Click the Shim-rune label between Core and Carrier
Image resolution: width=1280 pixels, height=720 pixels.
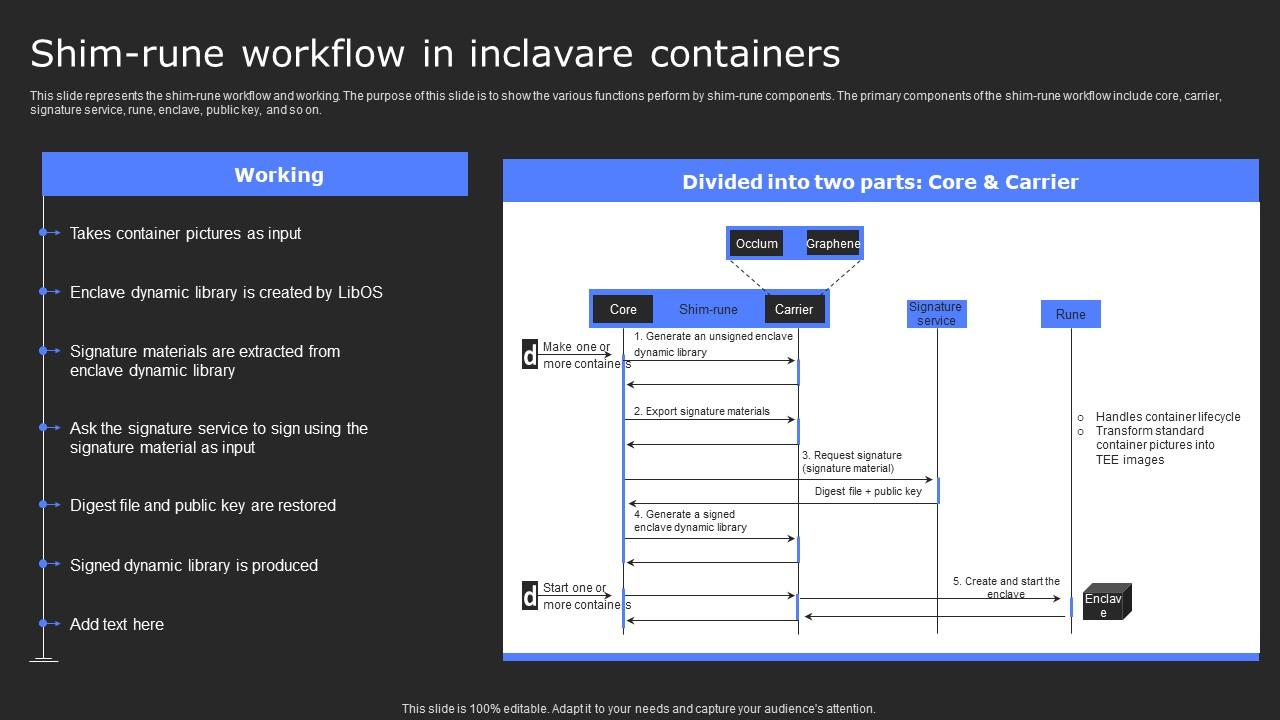pos(708,309)
